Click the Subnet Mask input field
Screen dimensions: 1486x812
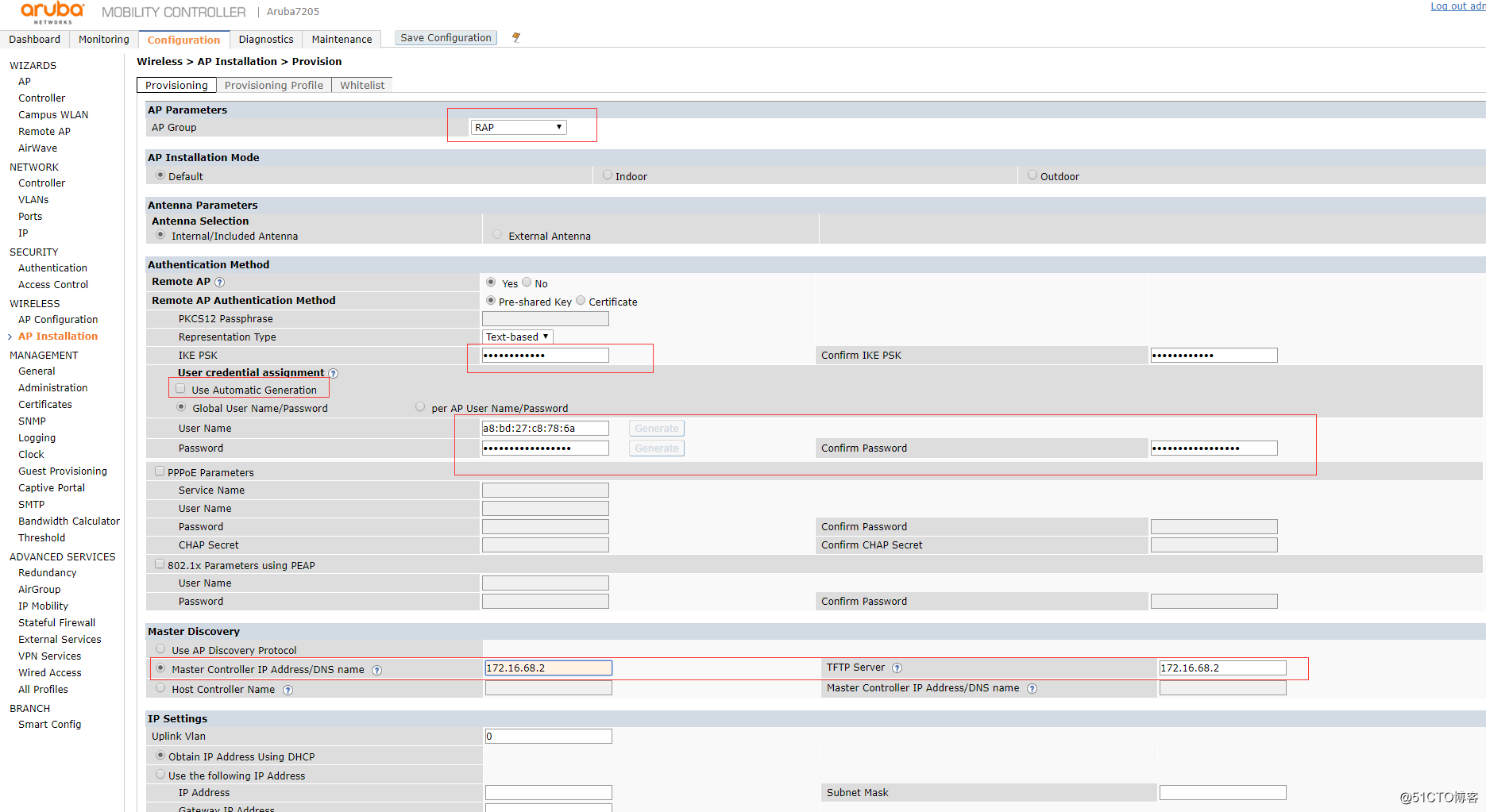[x=1223, y=792]
